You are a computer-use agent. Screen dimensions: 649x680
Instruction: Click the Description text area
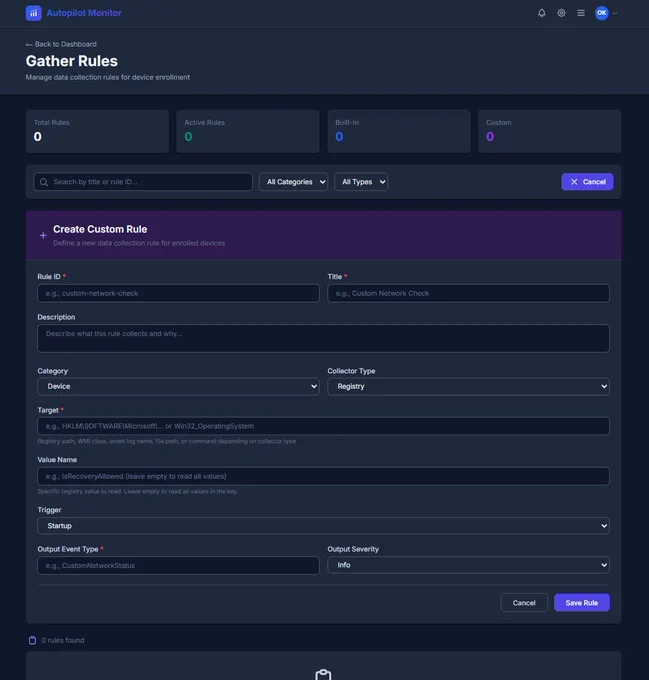tap(323, 338)
